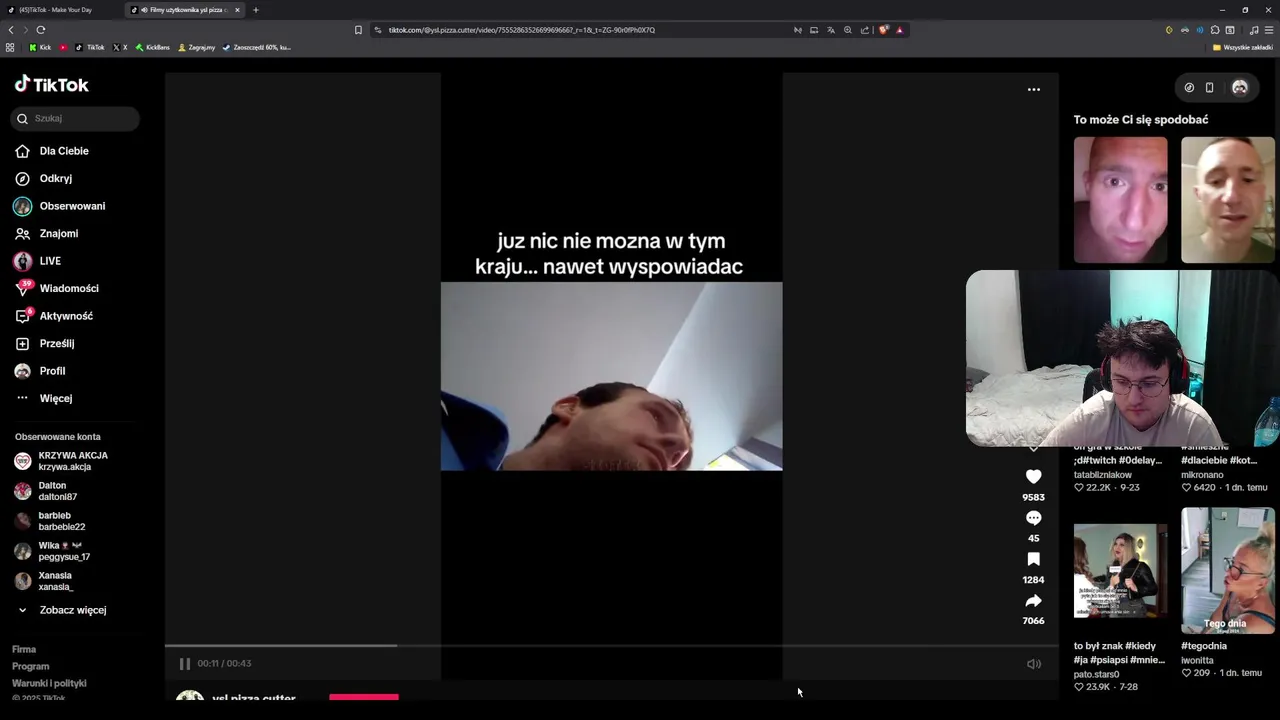Screen dimensions: 1280x720
Task: Open video three-dots options menu
Action: pyautogui.click(x=1034, y=89)
